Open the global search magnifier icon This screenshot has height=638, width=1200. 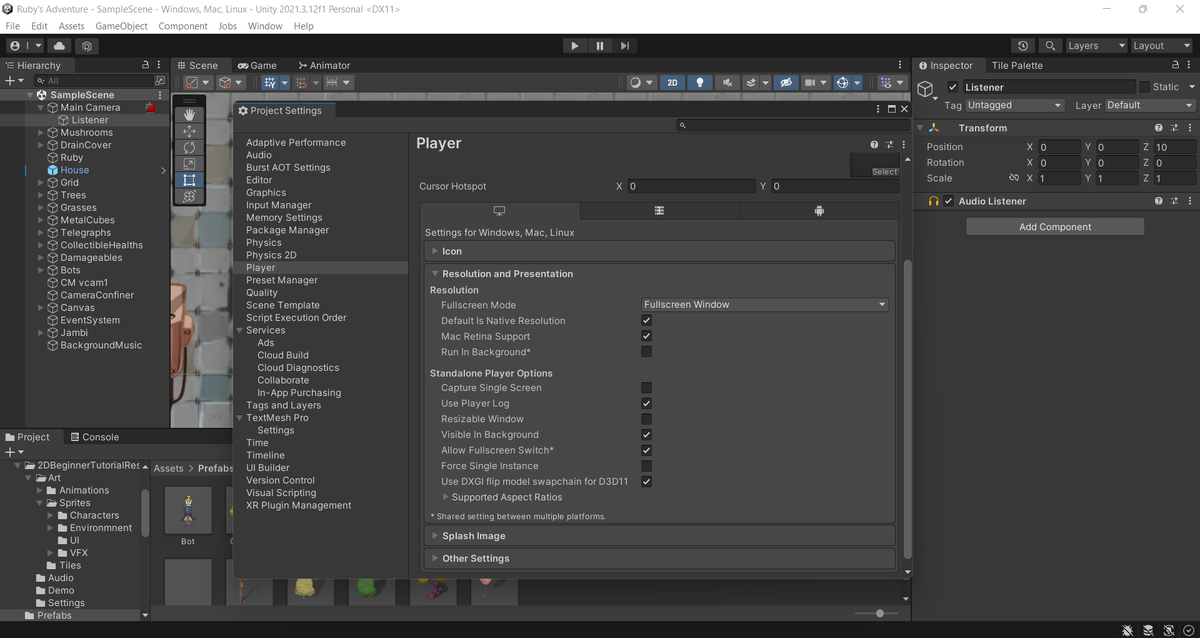[1050, 46]
